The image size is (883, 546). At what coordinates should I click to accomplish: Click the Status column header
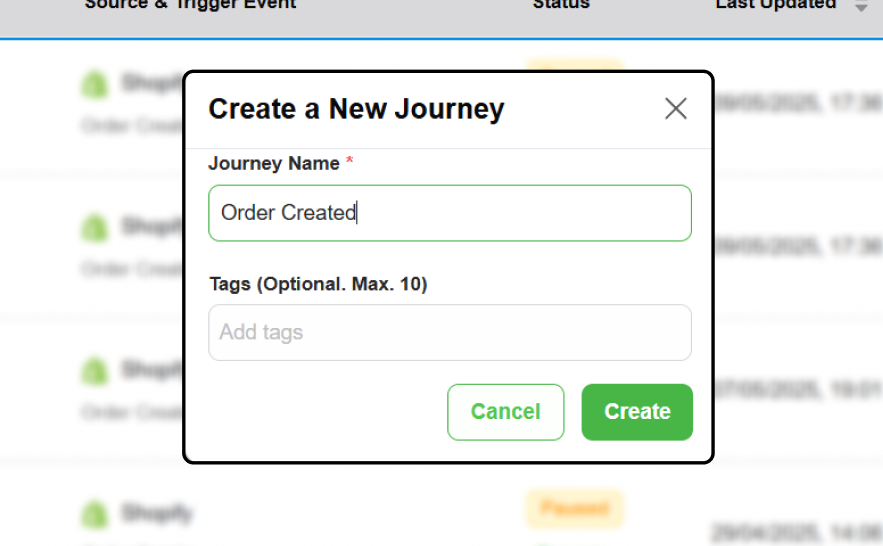[560, 5]
